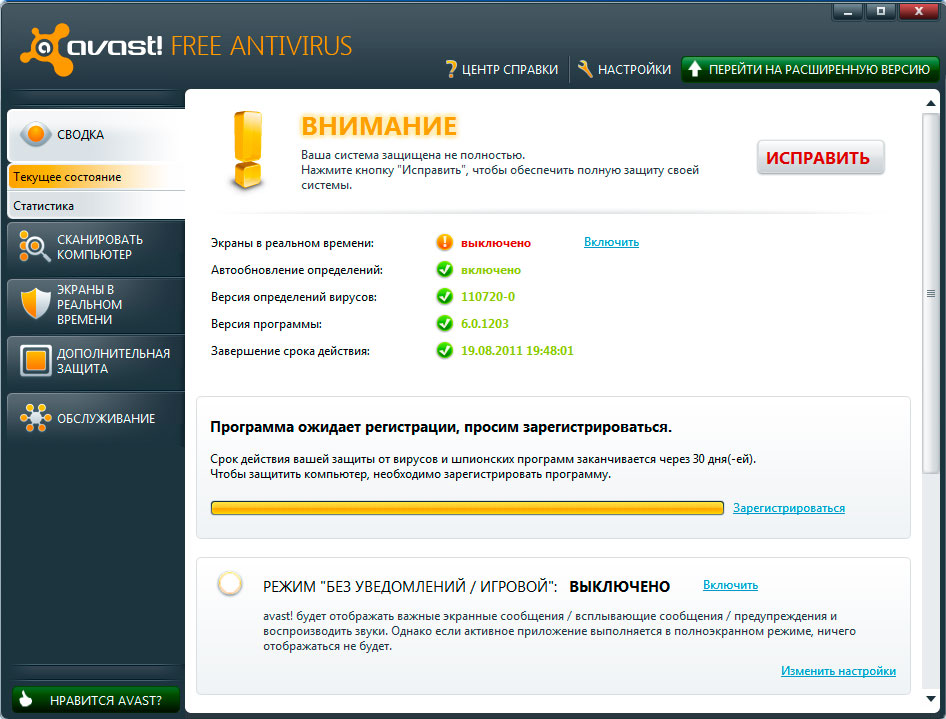Click the Summary (Сводка) orange ball icon
Image resolution: width=946 pixels, height=719 pixels.
point(36,134)
